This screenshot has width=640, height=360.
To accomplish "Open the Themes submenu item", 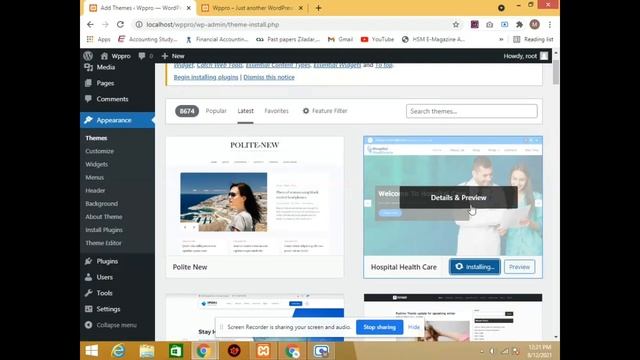I will (96, 138).
